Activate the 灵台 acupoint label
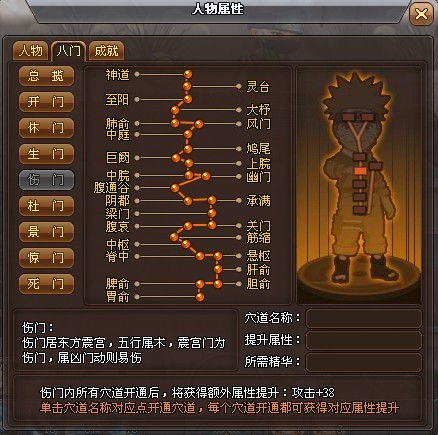Screen dimensions: 438x435 [x=258, y=87]
